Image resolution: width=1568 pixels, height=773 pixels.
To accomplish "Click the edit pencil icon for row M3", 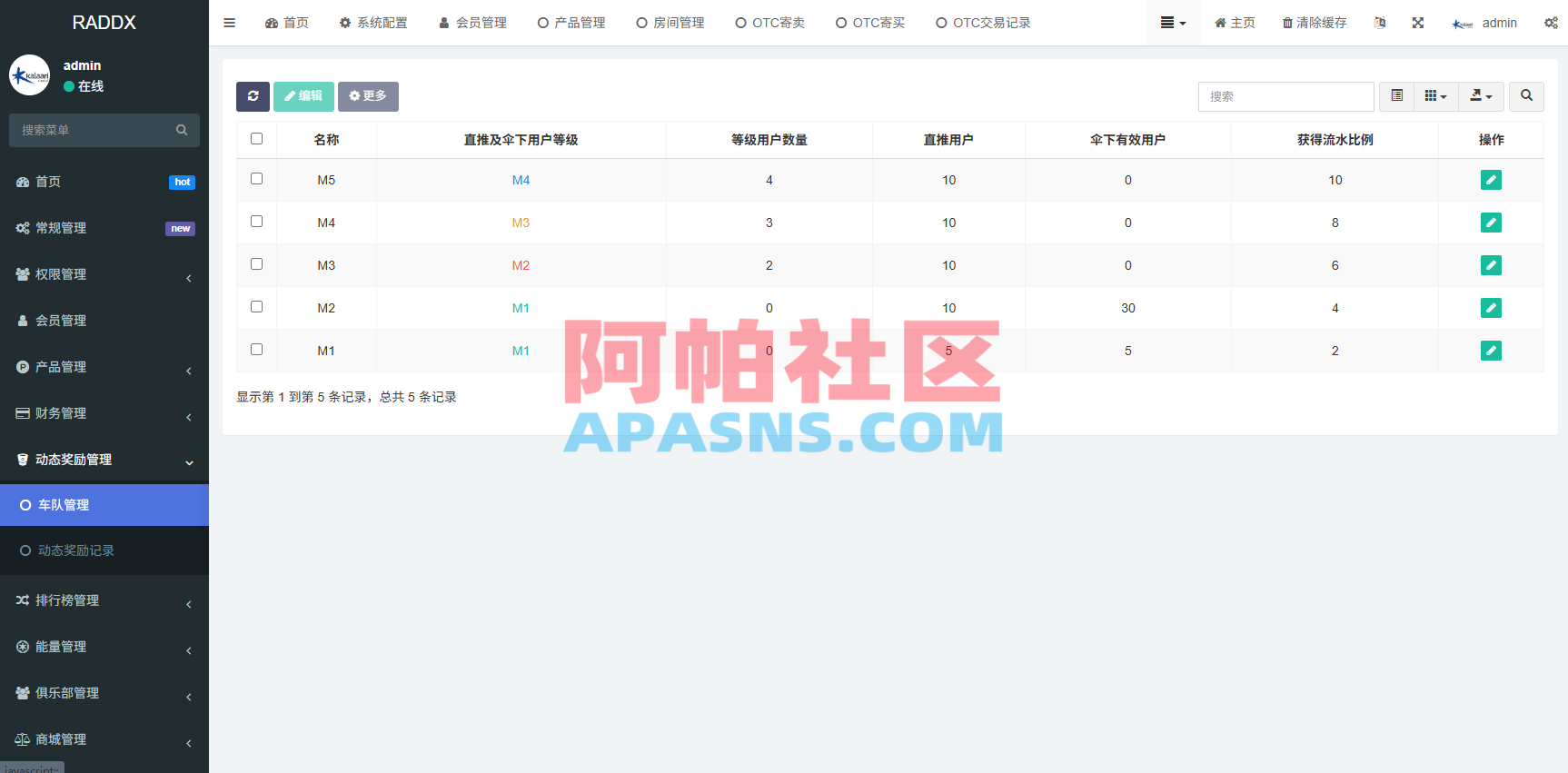I will 1491,265.
